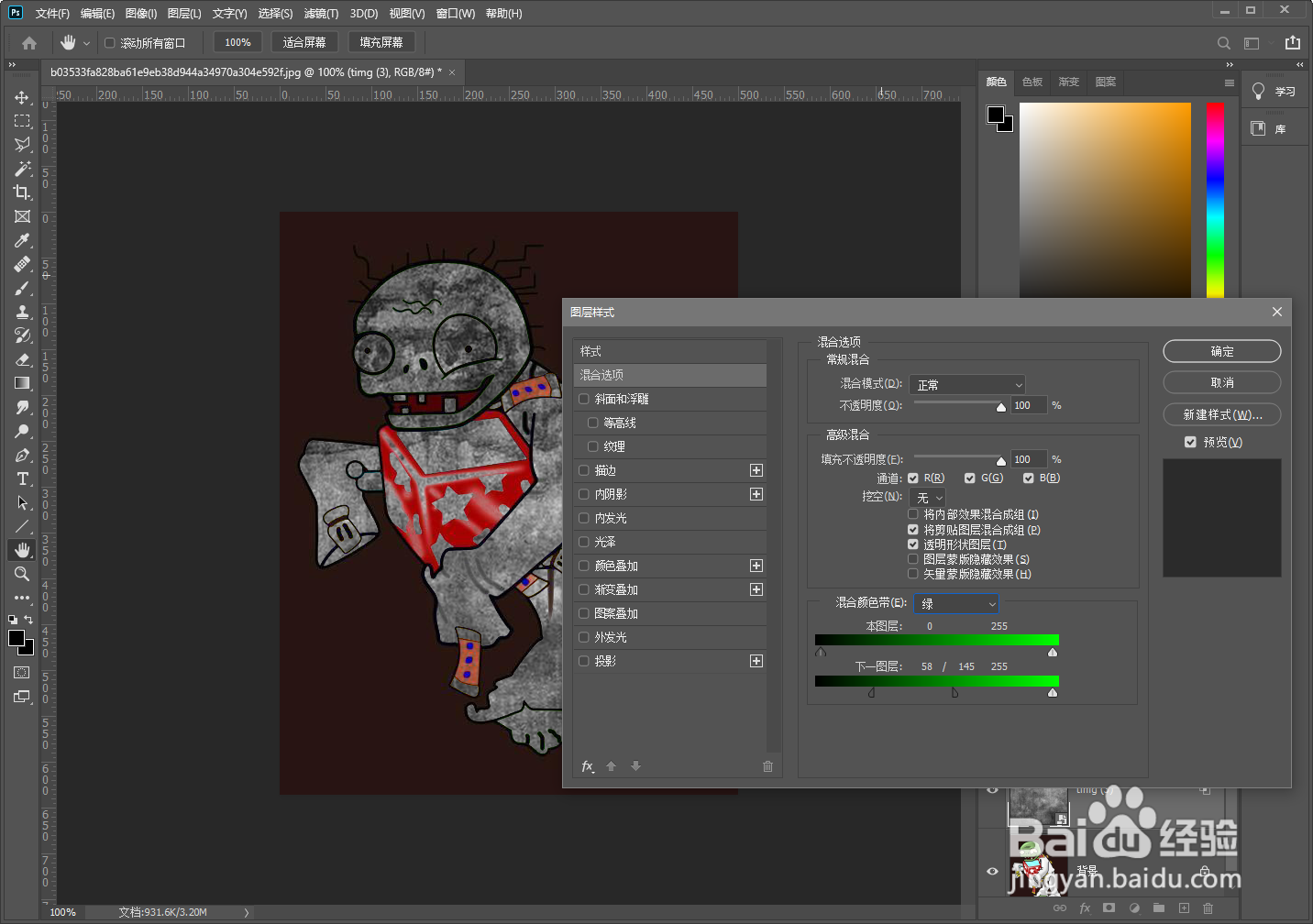Viewport: 1313px width, 924px height.
Task: Open the Hand tool preset dropdown arrow
Action: 86,43
